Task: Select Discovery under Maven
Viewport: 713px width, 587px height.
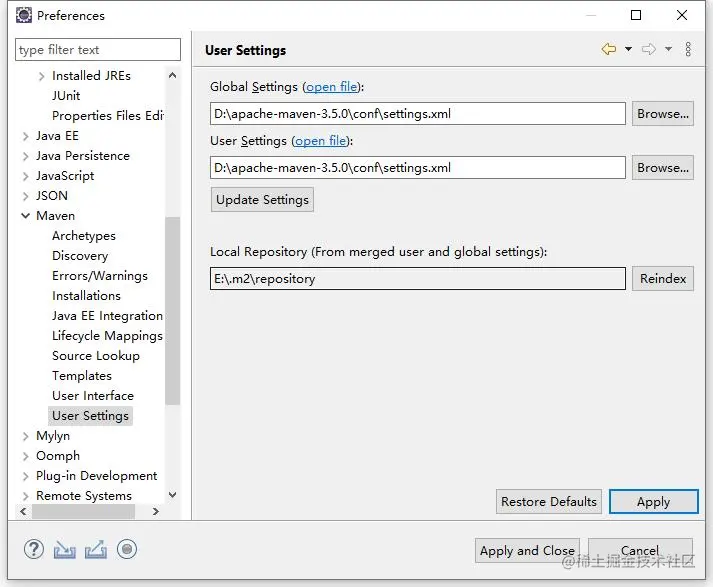Action: (80, 256)
